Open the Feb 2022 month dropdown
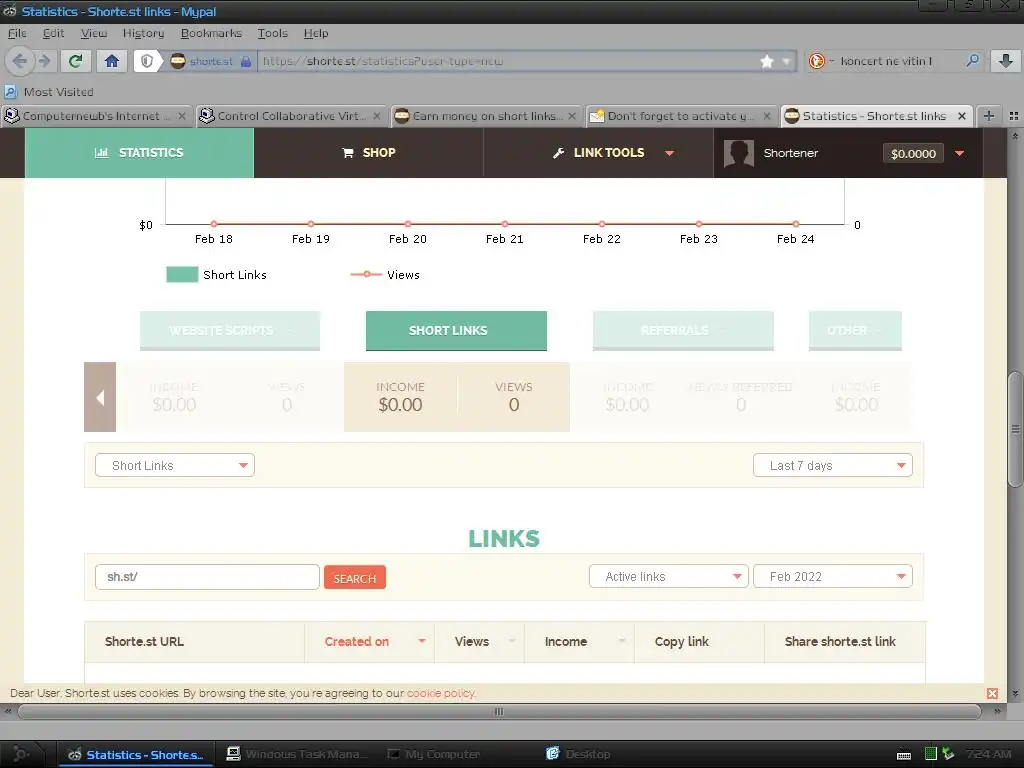This screenshot has height=768, width=1024. pyautogui.click(x=833, y=577)
